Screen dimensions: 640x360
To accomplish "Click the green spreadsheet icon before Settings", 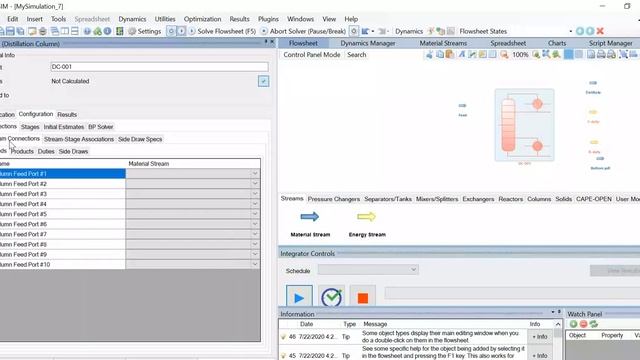I will tap(120, 31).
